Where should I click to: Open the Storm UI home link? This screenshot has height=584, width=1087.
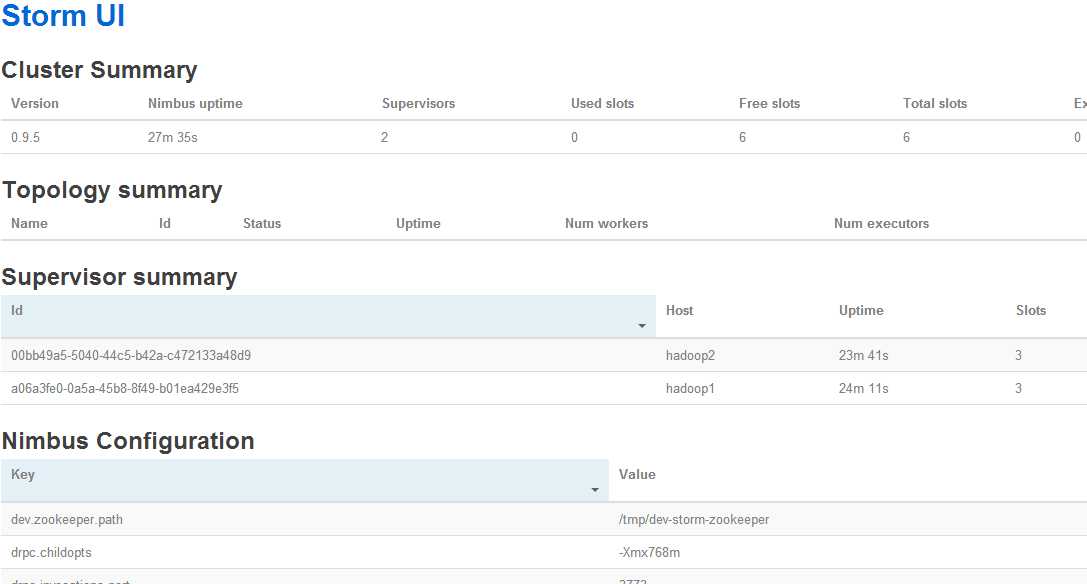[x=63, y=15]
